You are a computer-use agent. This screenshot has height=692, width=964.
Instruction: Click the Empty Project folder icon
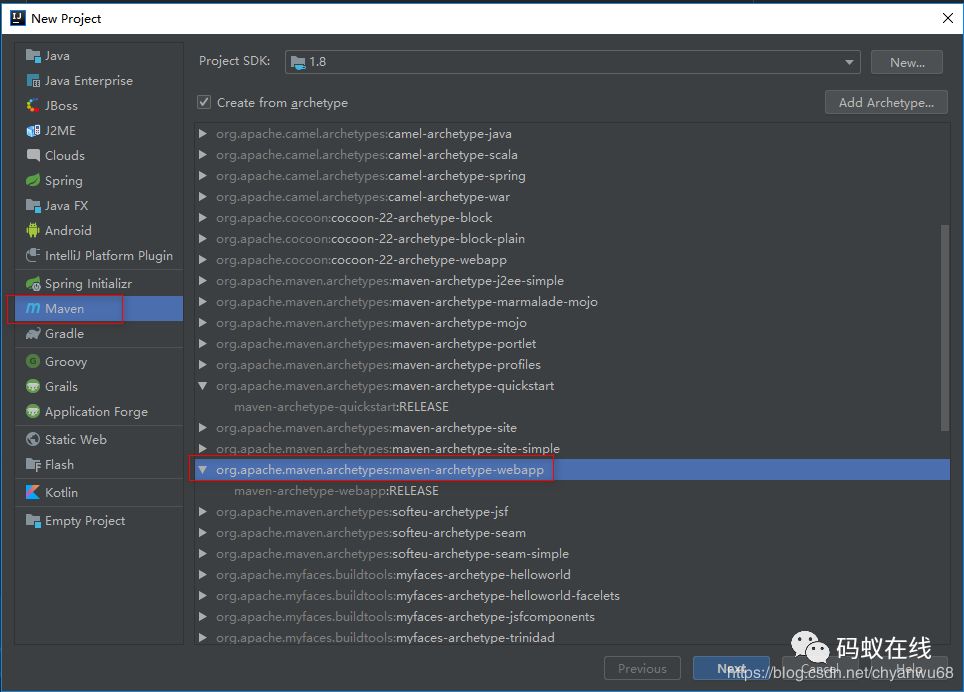[33, 521]
